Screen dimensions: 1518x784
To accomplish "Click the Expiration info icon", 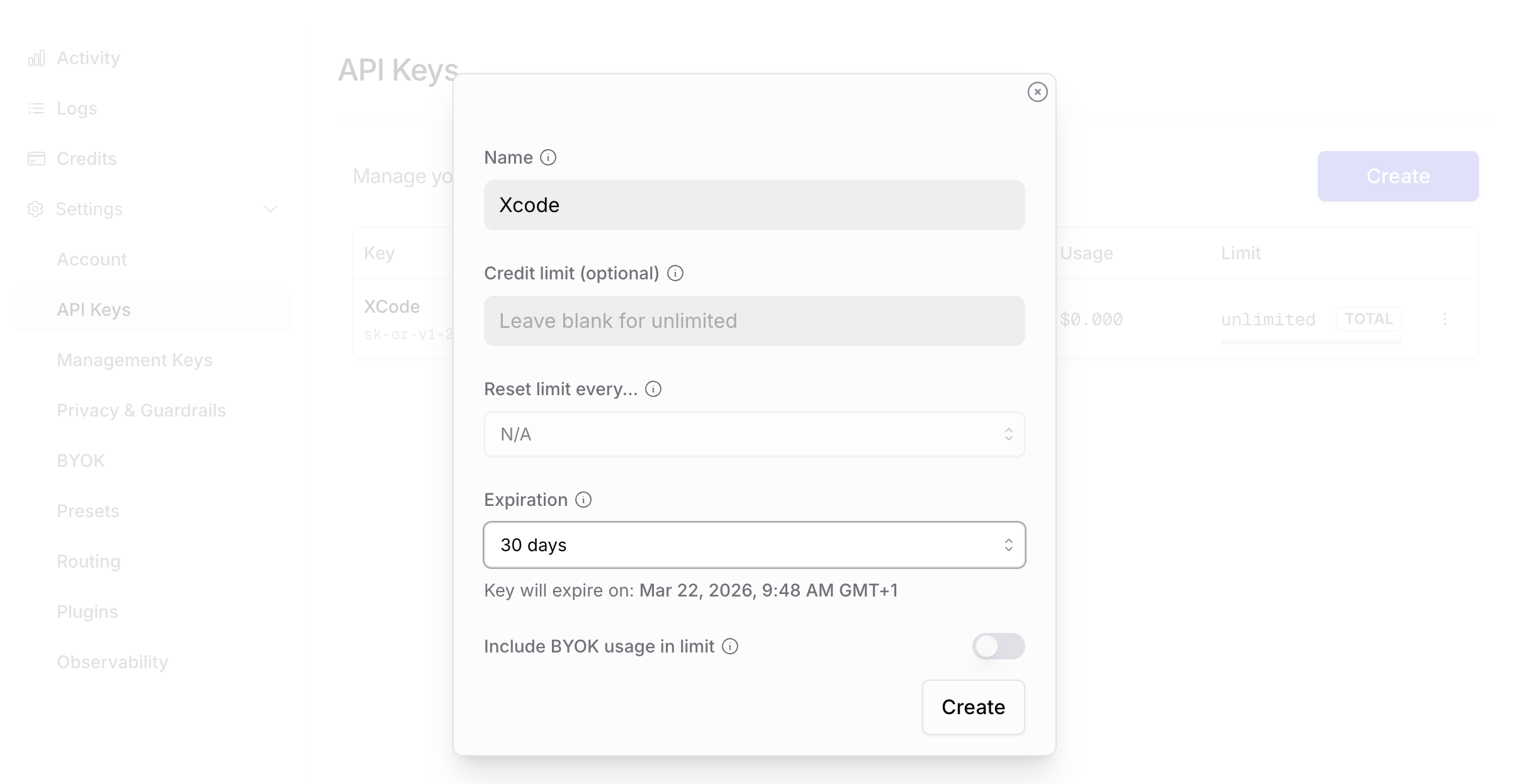I will tap(583, 500).
